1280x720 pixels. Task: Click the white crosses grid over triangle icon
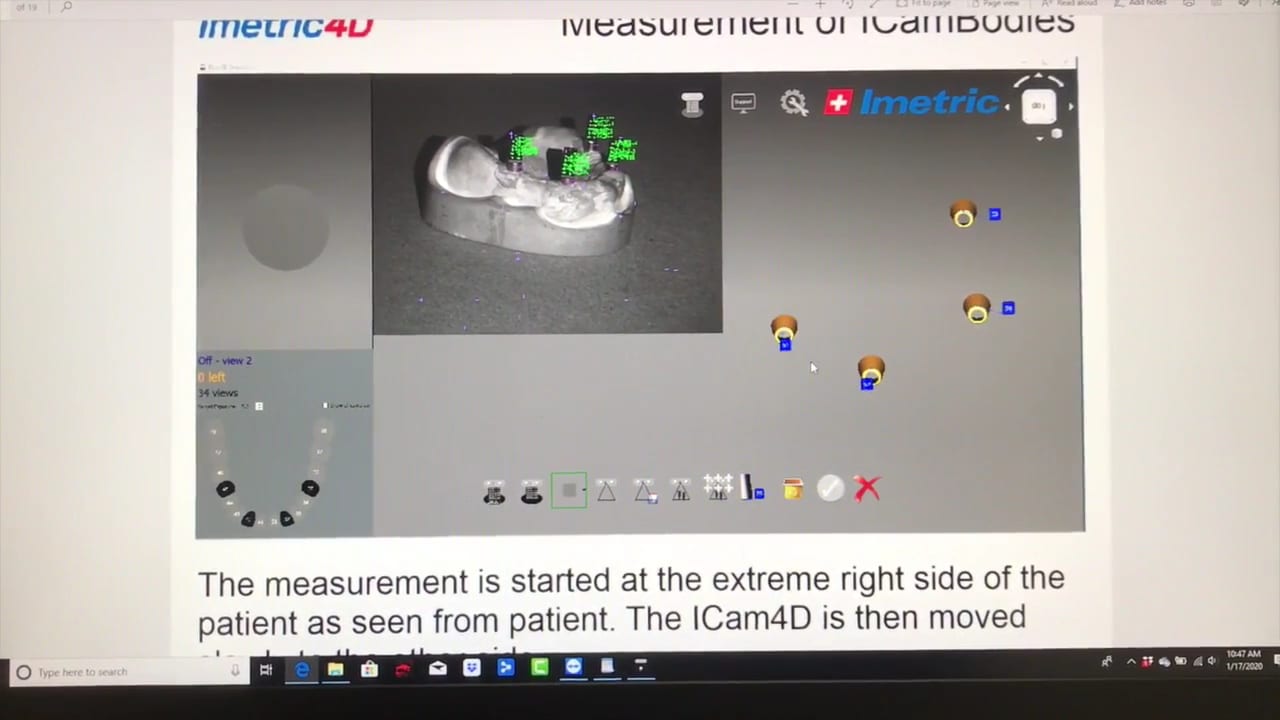(718, 487)
